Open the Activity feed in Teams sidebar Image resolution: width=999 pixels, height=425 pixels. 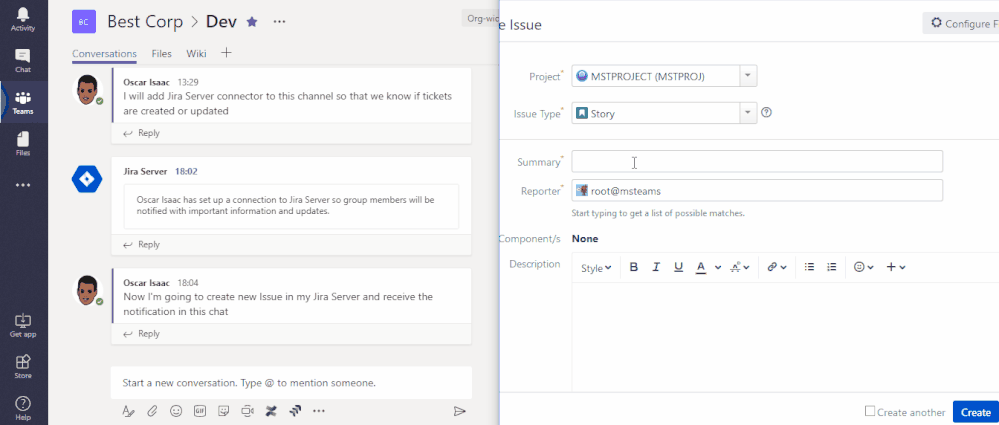pyautogui.click(x=23, y=20)
